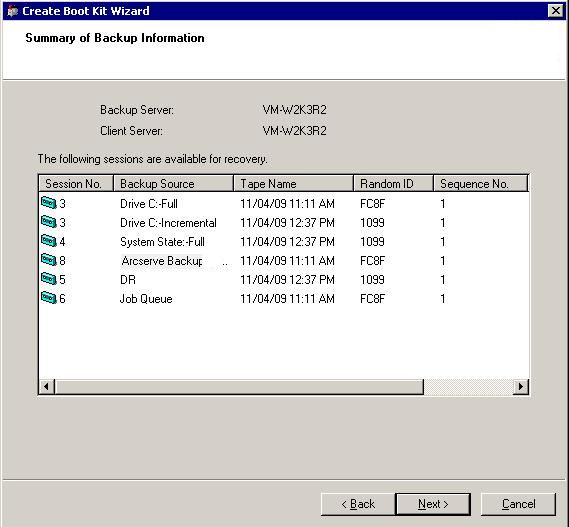The width and height of the screenshot is (569, 527).
Task: Cancel the wizard
Action: (x=518, y=504)
